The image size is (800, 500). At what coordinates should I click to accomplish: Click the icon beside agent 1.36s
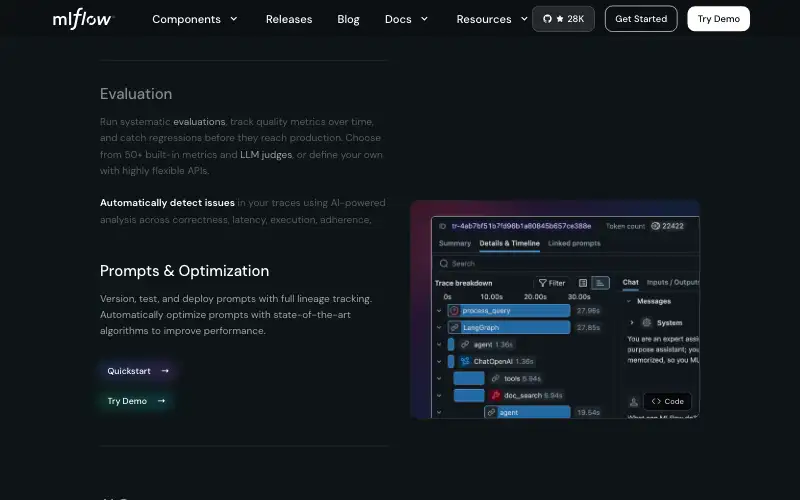tap(464, 344)
